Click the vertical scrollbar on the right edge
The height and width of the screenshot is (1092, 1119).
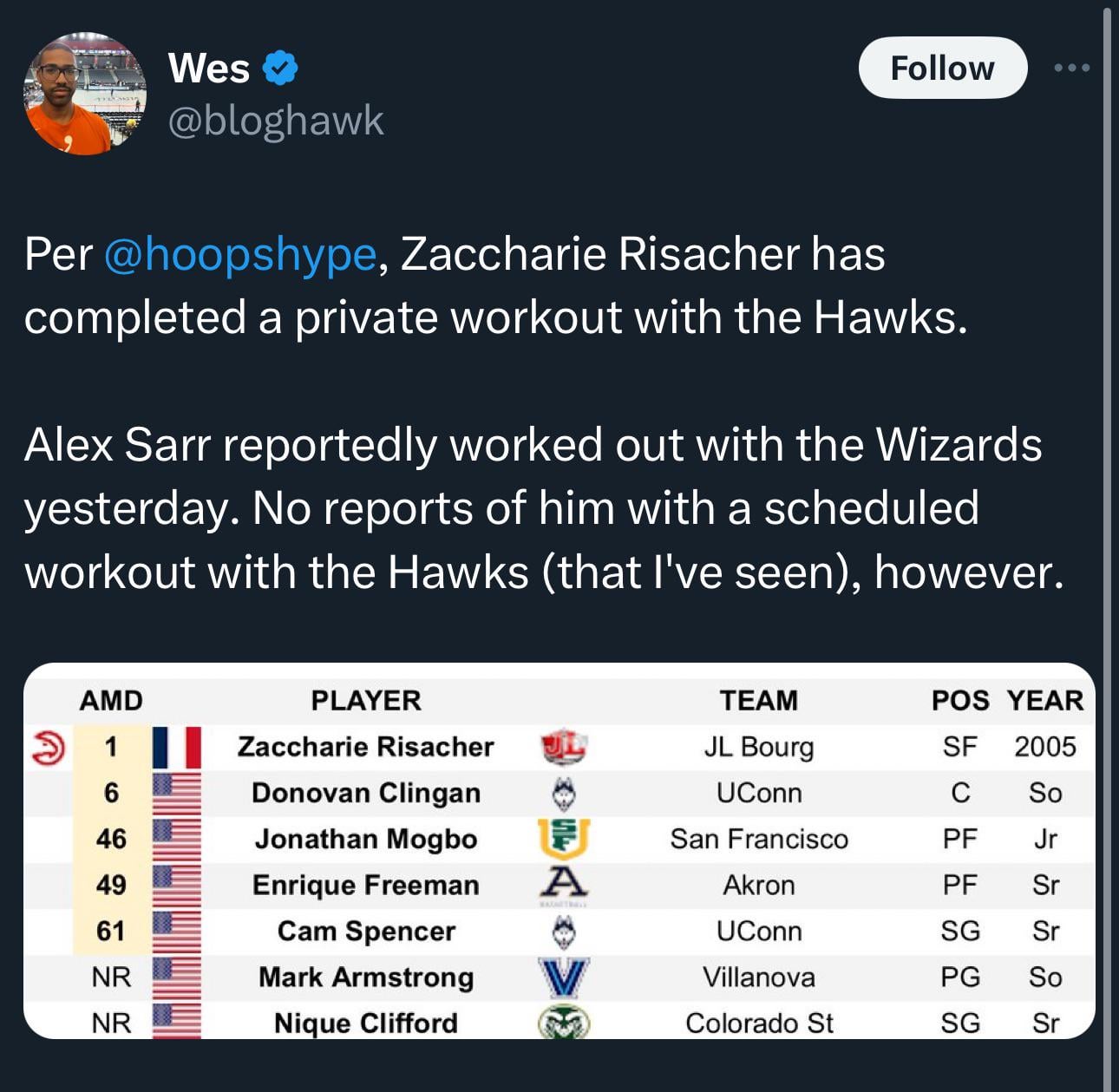[1107, 520]
